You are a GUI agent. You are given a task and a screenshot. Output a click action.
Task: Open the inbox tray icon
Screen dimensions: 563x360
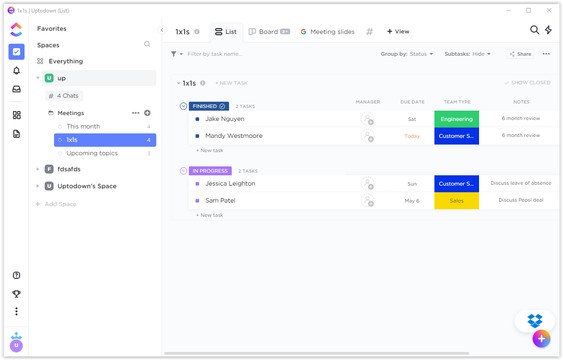[x=17, y=89]
